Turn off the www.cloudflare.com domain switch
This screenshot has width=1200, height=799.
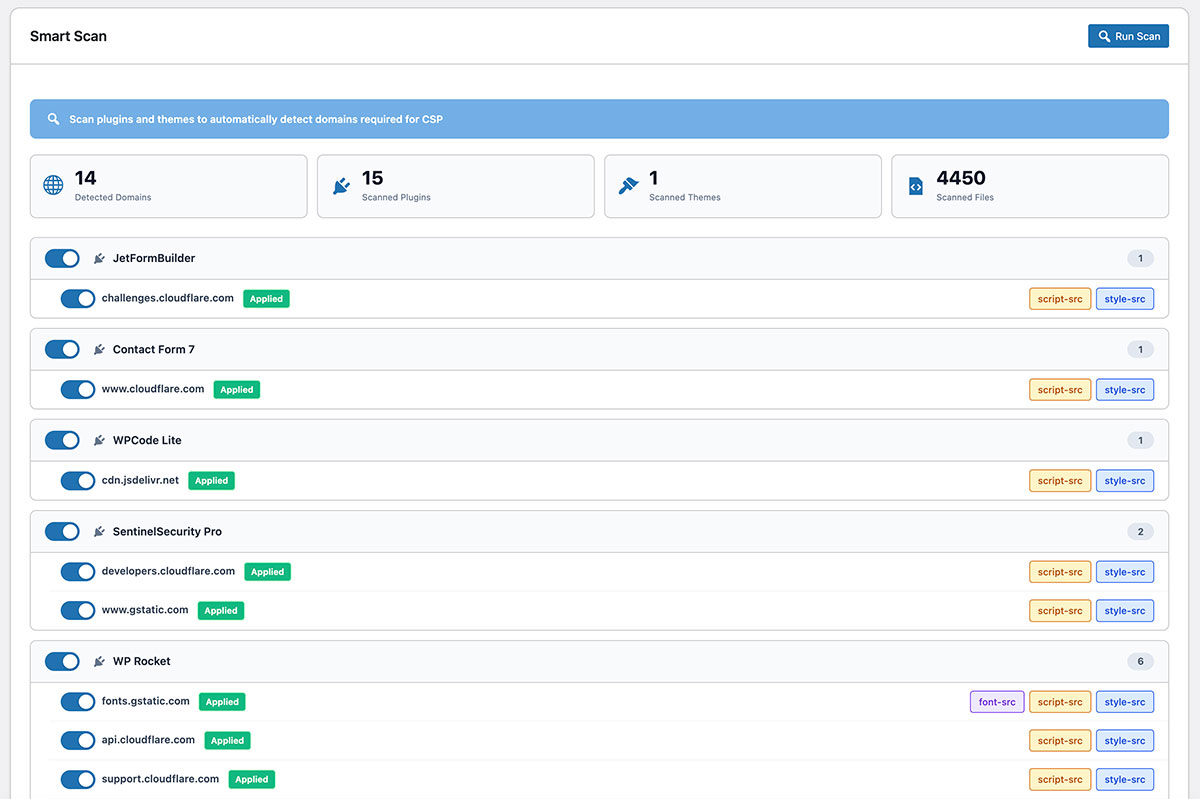click(78, 389)
